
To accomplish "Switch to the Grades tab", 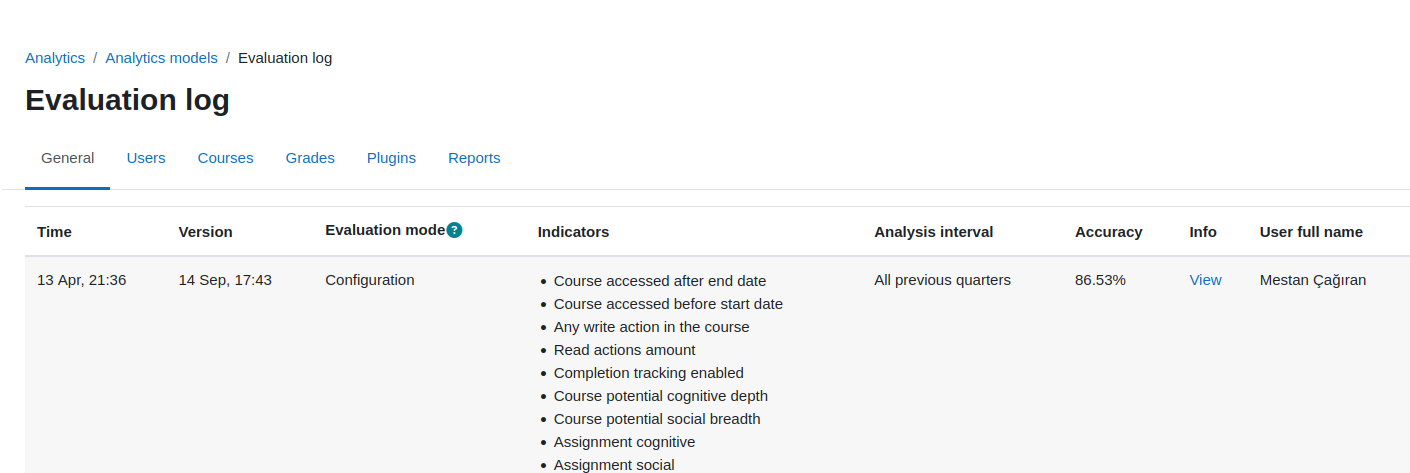I will pyautogui.click(x=310, y=158).
